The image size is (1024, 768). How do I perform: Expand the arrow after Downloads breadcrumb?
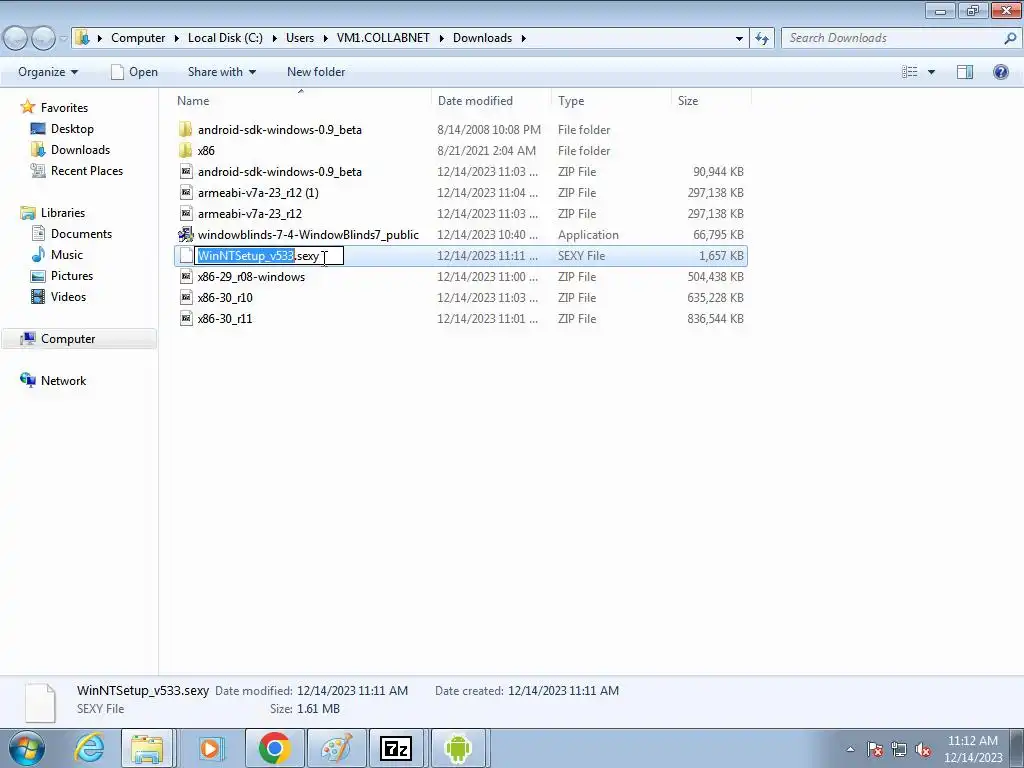(x=524, y=38)
